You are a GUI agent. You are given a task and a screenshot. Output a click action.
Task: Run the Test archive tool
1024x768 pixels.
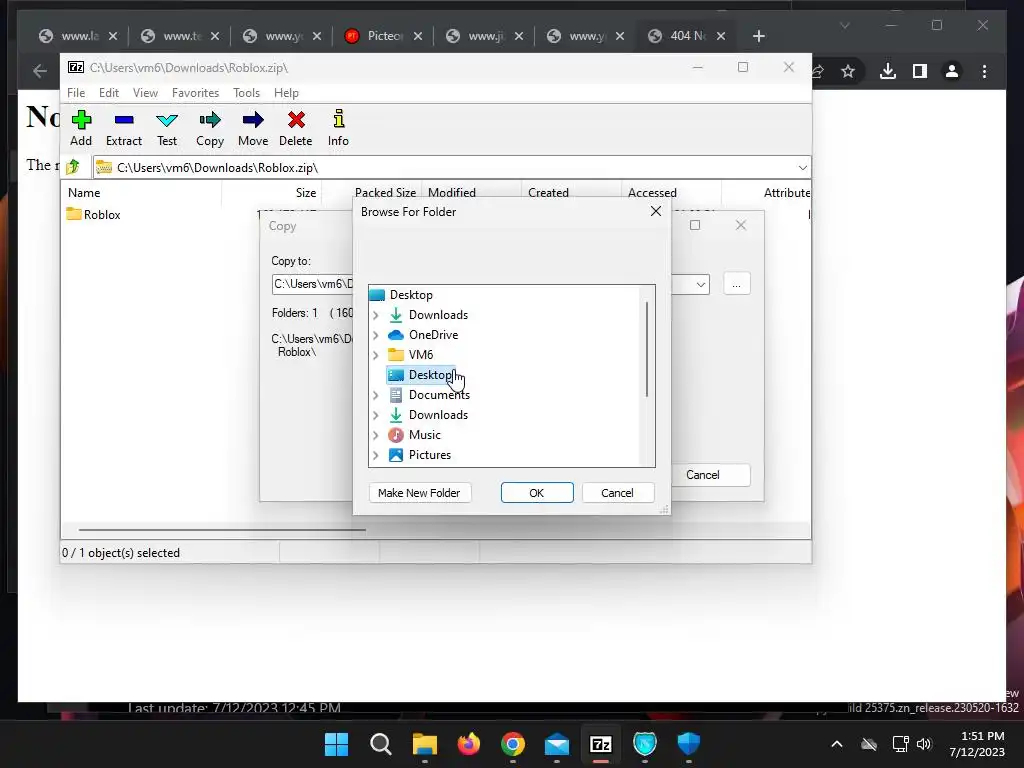pyautogui.click(x=167, y=128)
